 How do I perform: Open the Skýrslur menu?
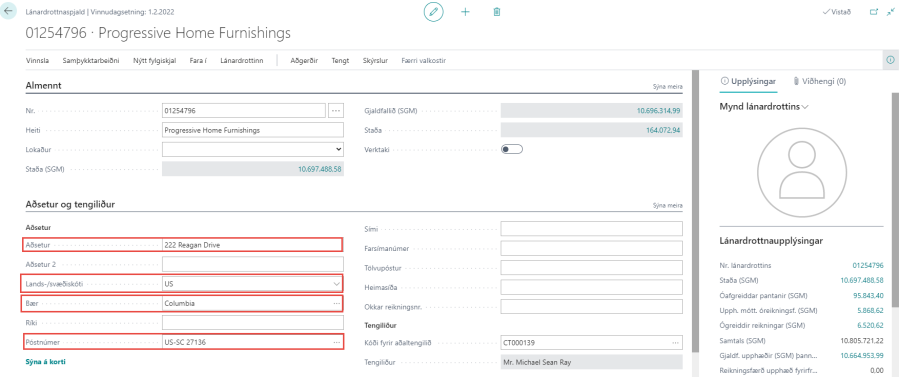point(376,61)
